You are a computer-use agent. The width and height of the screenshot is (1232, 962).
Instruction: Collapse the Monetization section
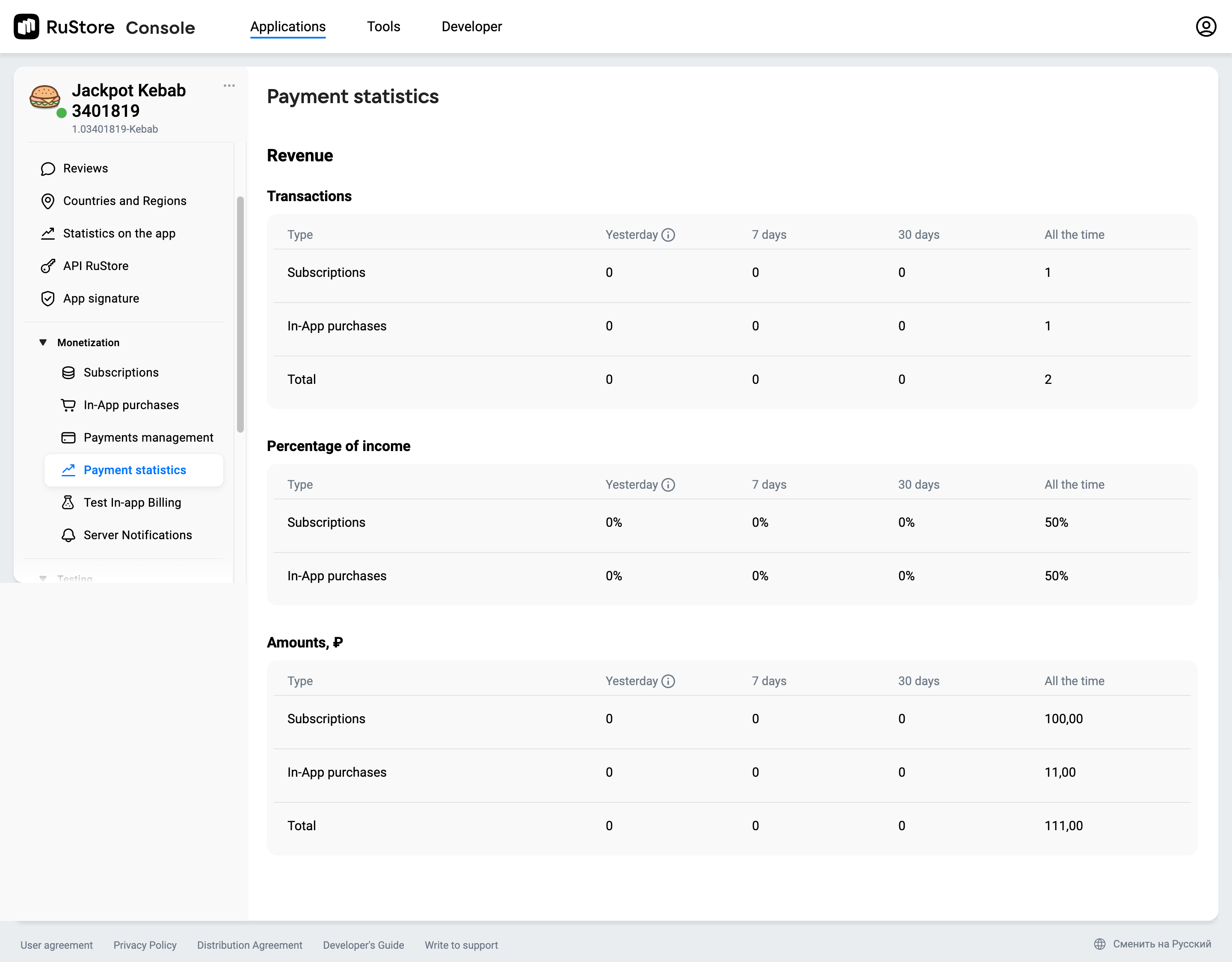[x=43, y=342]
